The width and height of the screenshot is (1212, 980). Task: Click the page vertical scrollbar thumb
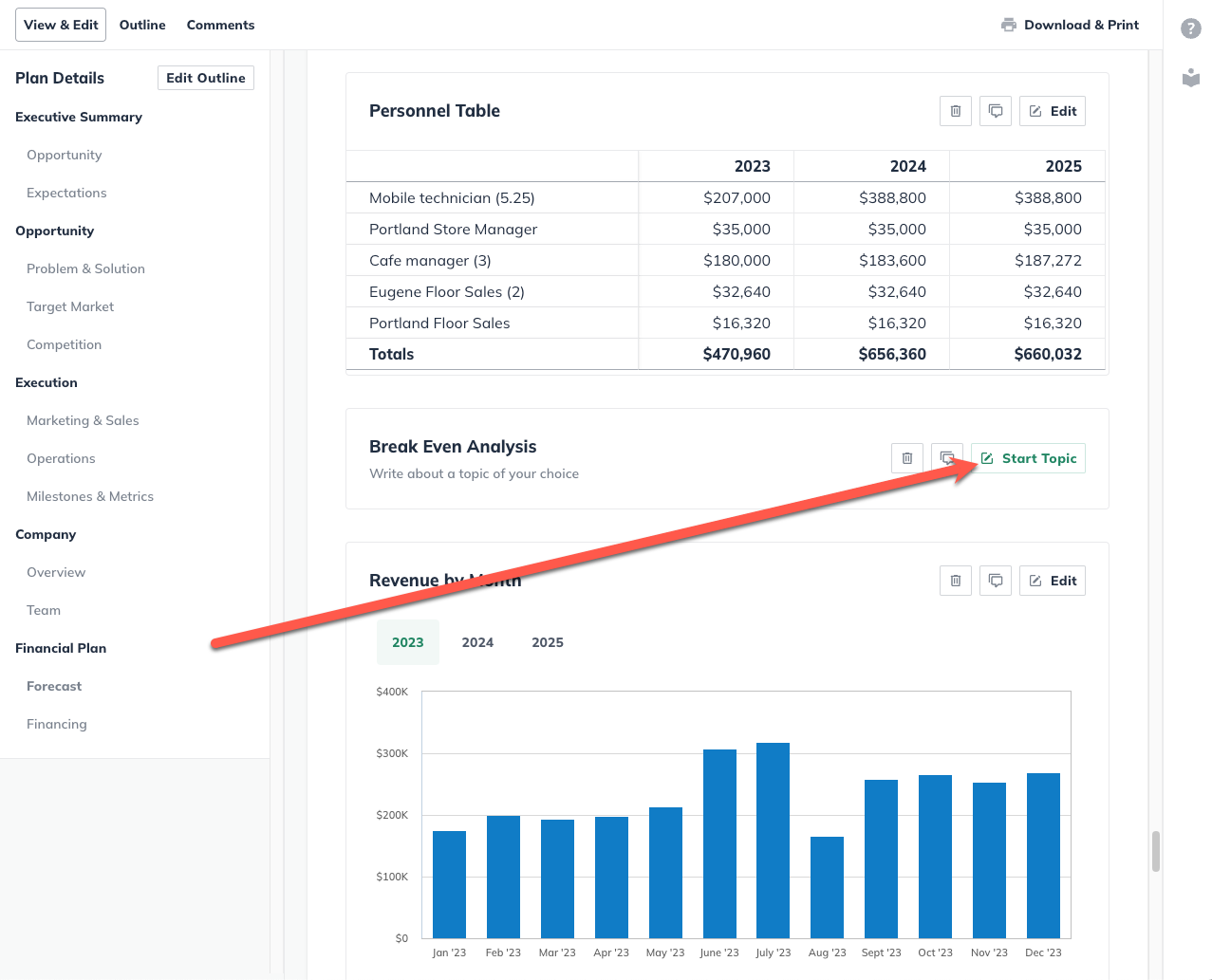pos(1155,851)
